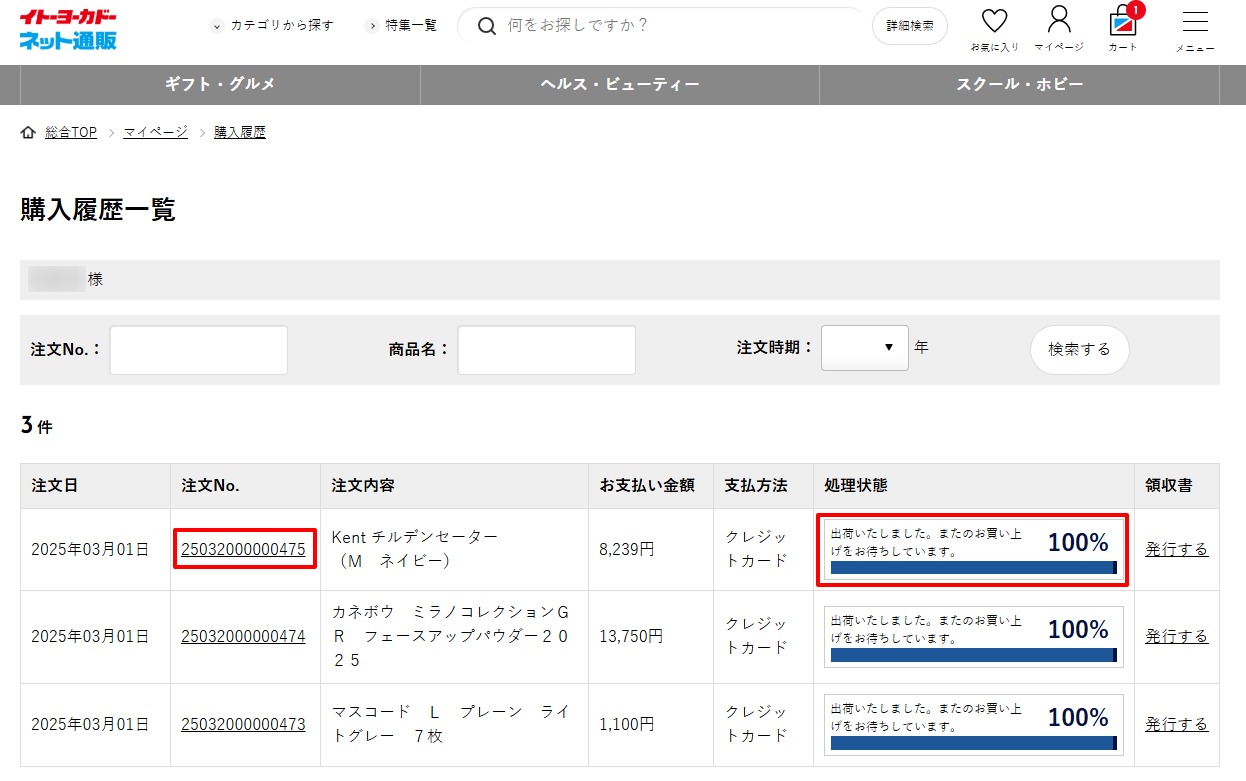Click the Ito-Yokado net shop logo
The height and width of the screenshot is (781, 1246).
[x=68, y=29]
